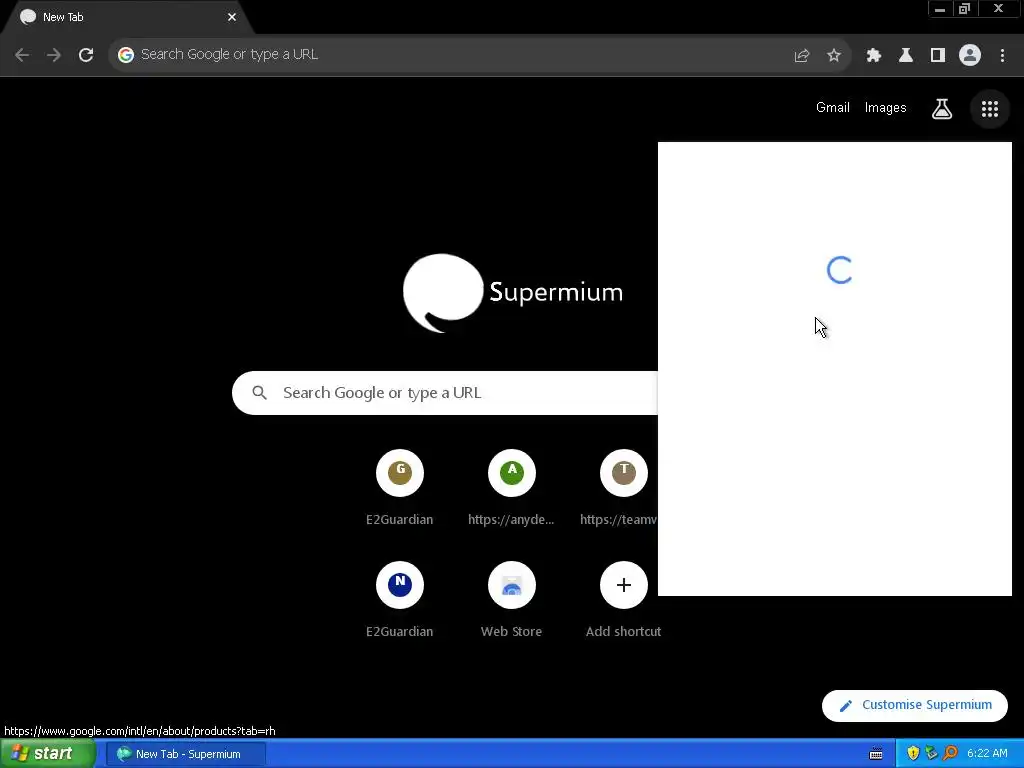1024x768 pixels.
Task: Open the profile avatar menu
Action: (x=970, y=55)
